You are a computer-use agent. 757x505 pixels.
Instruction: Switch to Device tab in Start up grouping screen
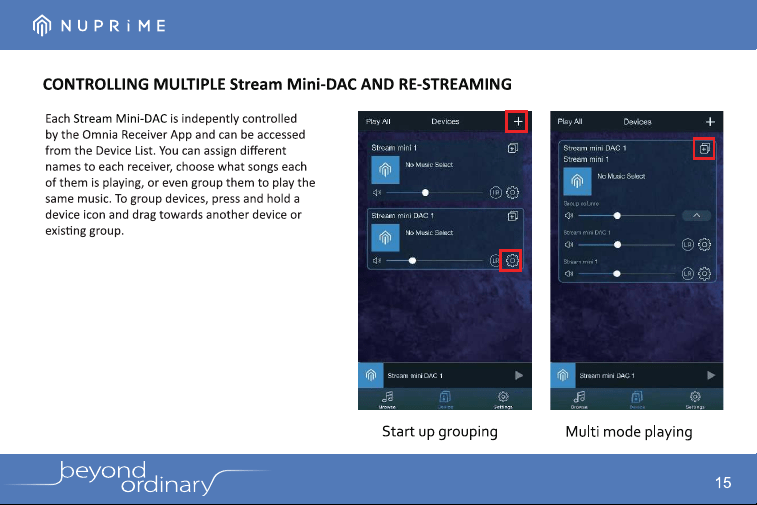[x=445, y=400]
